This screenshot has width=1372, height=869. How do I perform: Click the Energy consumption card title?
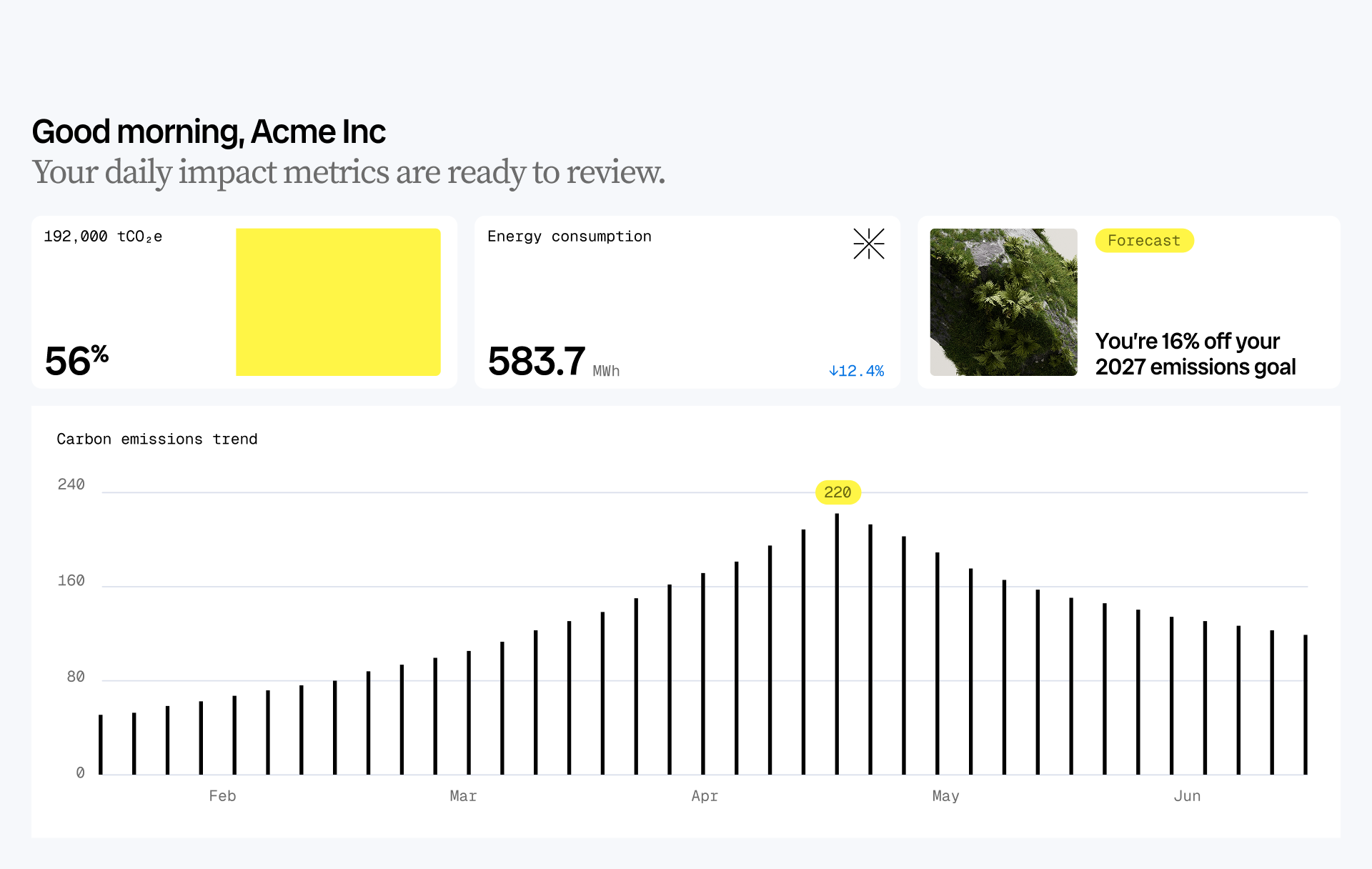(x=569, y=237)
